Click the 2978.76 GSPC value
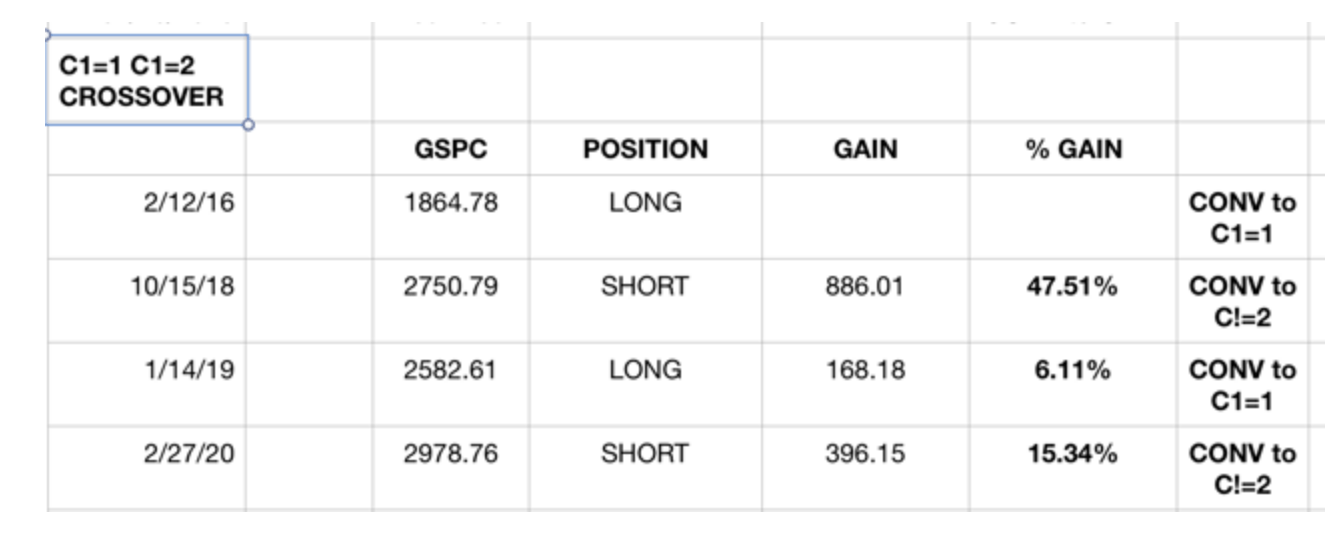The image size is (1338, 538). coord(450,454)
